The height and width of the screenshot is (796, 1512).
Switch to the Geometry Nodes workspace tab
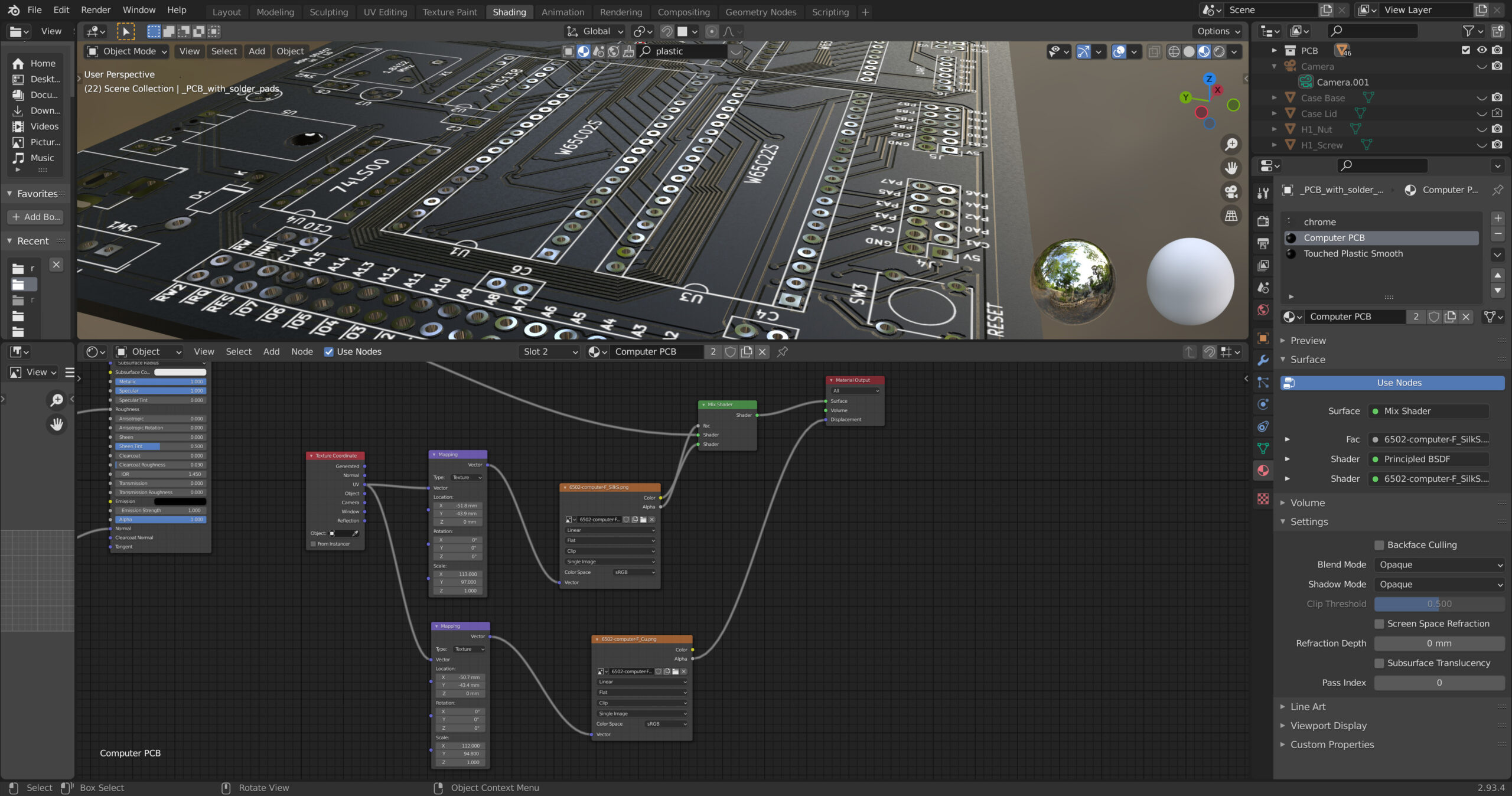tap(760, 12)
